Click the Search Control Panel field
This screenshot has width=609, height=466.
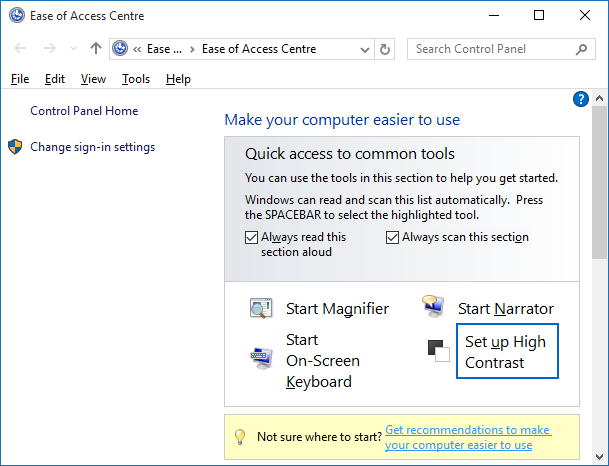[x=492, y=48]
